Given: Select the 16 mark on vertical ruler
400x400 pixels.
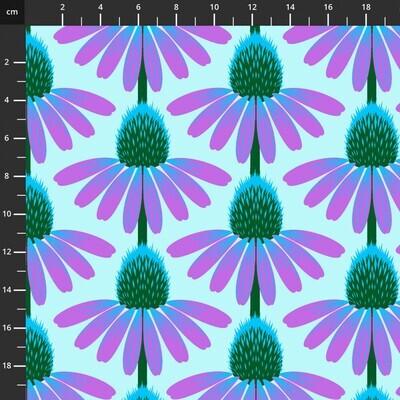Looking at the screenshot, I should tap(7, 328).
